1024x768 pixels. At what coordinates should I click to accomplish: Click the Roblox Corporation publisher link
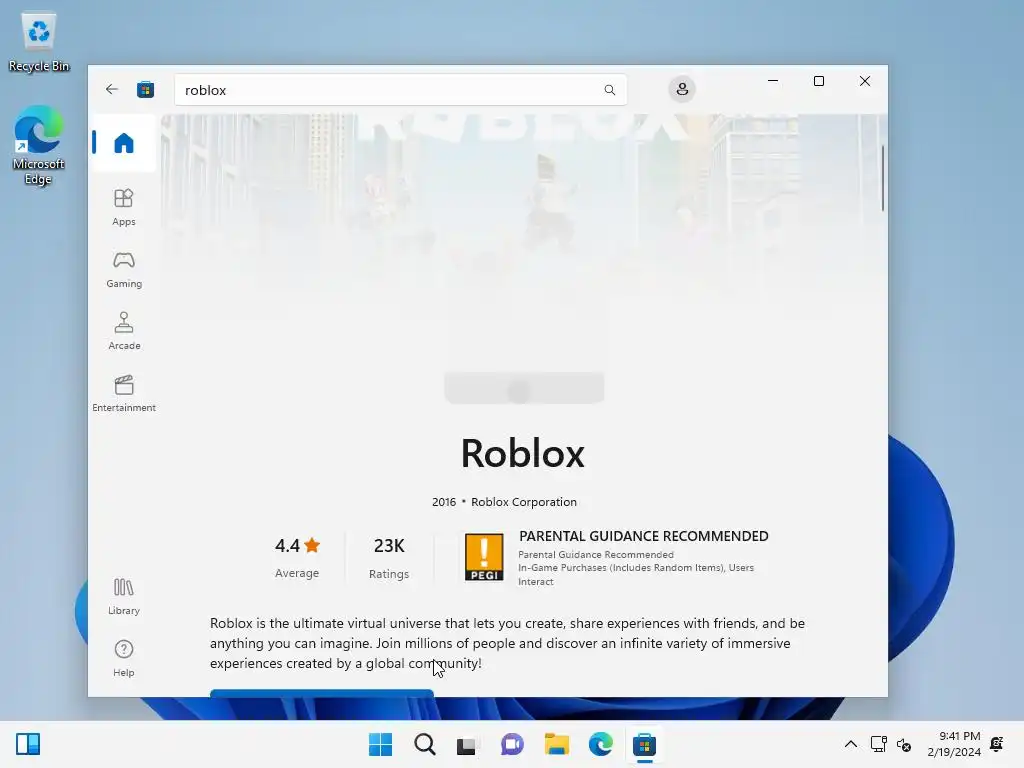click(524, 502)
